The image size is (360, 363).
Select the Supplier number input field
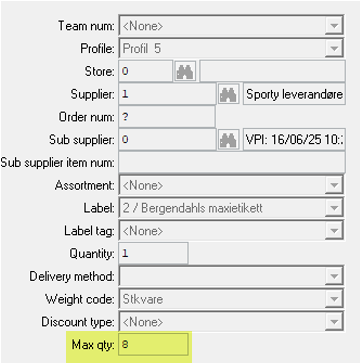(167, 94)
